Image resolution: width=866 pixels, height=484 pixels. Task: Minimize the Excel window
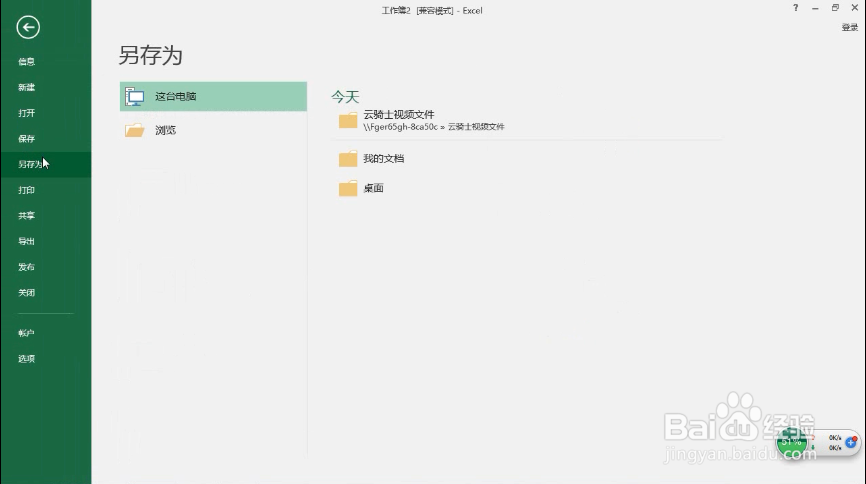pos(815,8)
